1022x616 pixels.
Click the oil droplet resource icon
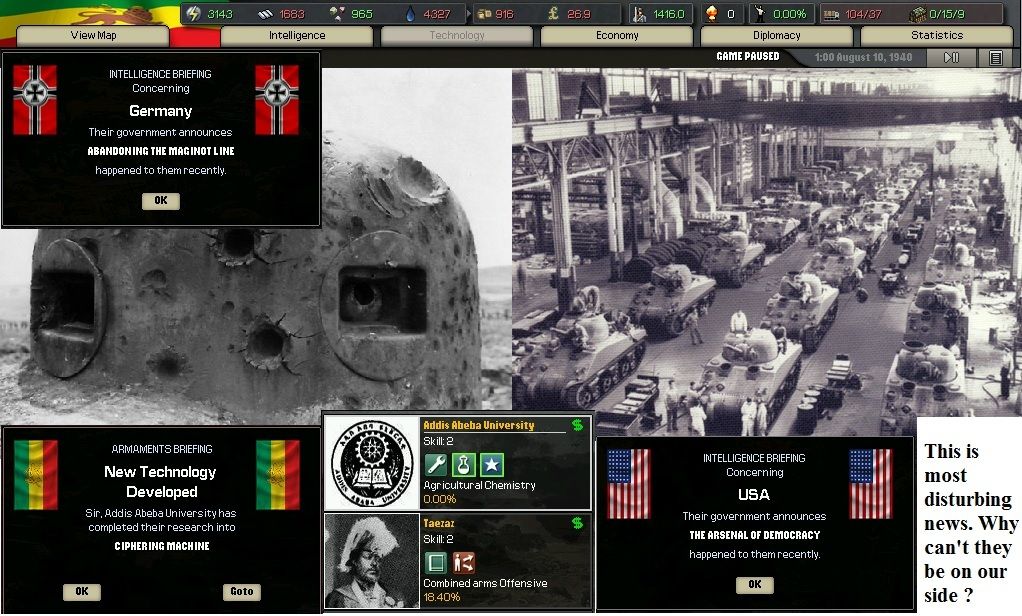pyautogui.click(x=411, y=14)
